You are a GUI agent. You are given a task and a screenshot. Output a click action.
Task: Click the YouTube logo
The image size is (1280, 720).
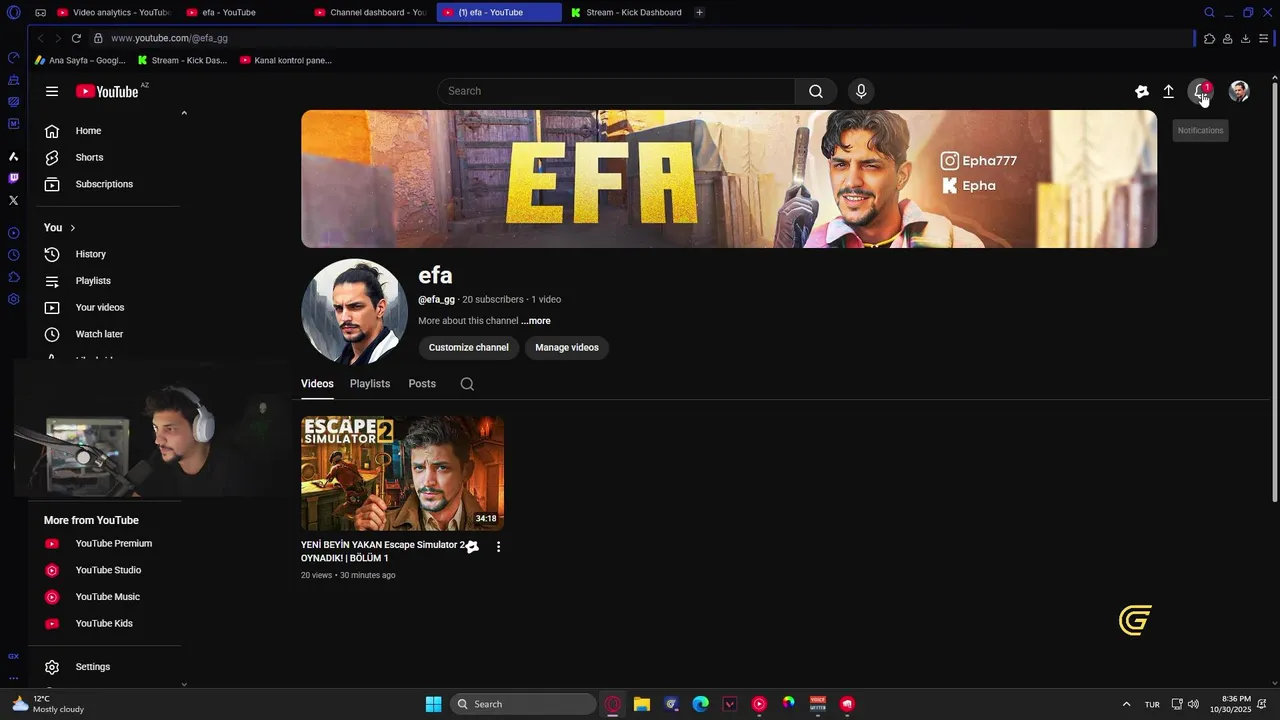(x=107, y=91)
